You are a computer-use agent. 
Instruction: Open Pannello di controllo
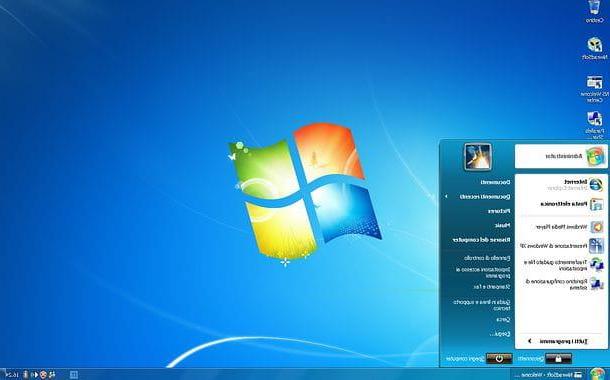click(487, 258)
